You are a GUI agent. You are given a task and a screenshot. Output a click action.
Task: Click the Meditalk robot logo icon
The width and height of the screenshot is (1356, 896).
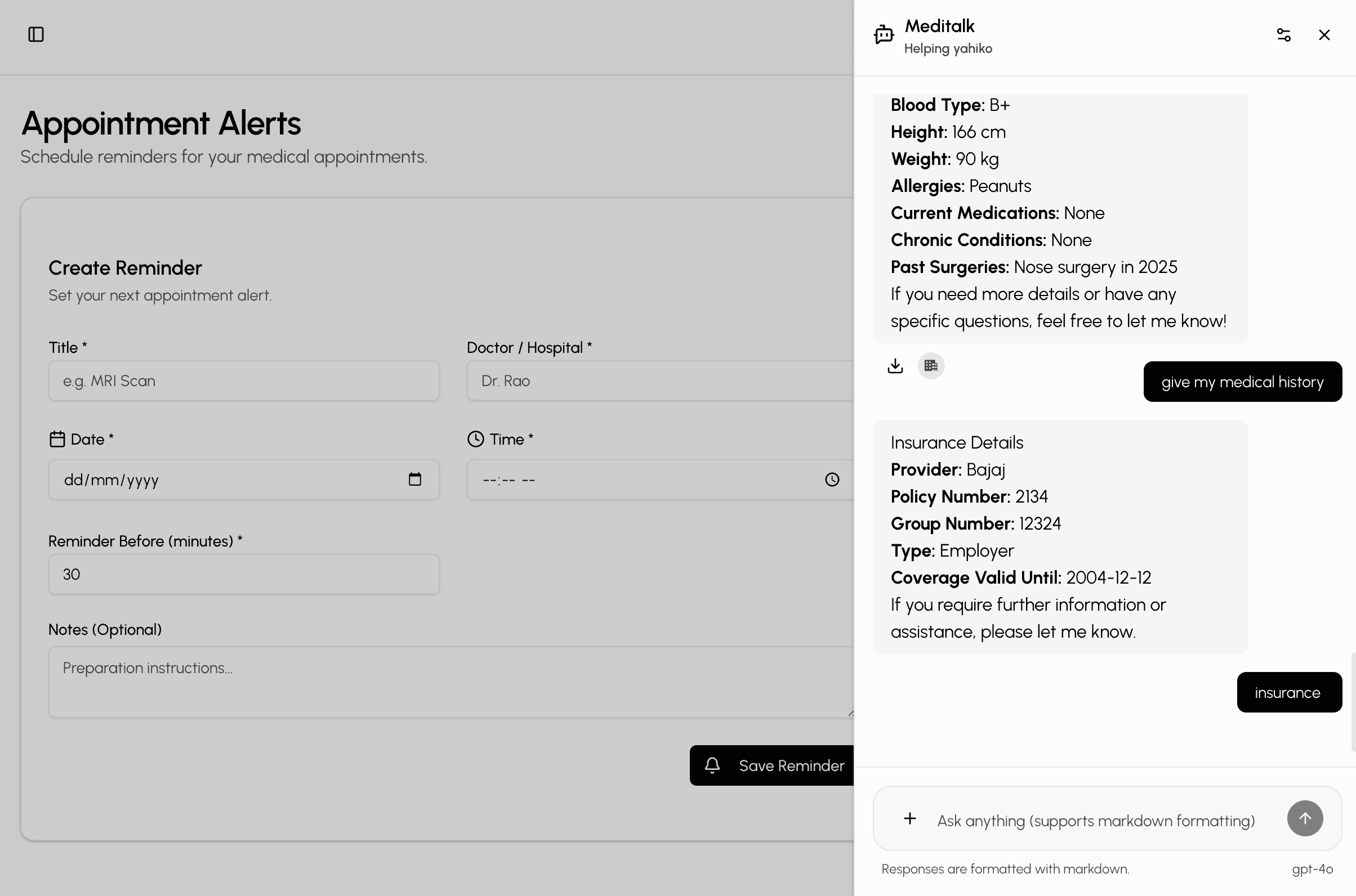[884, 35]
